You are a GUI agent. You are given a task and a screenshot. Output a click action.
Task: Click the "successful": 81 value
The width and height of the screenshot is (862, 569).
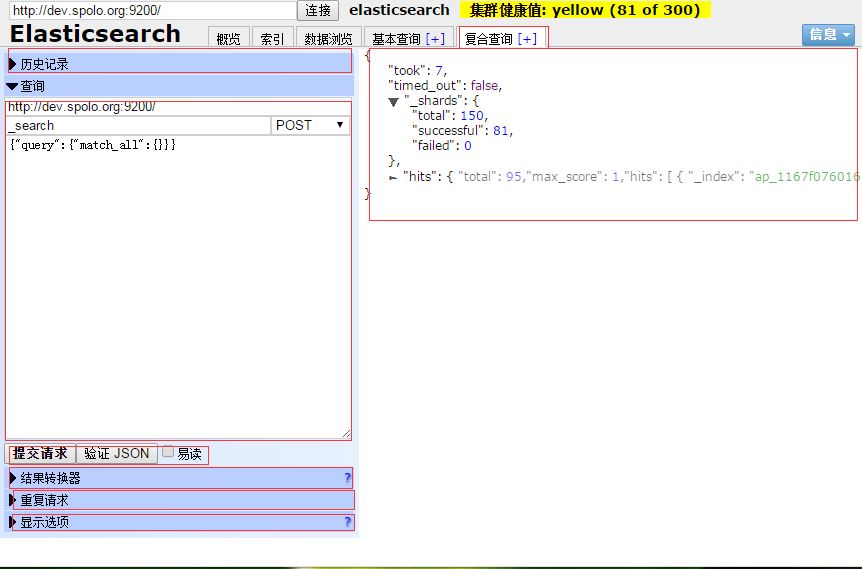tap(500, 130)
